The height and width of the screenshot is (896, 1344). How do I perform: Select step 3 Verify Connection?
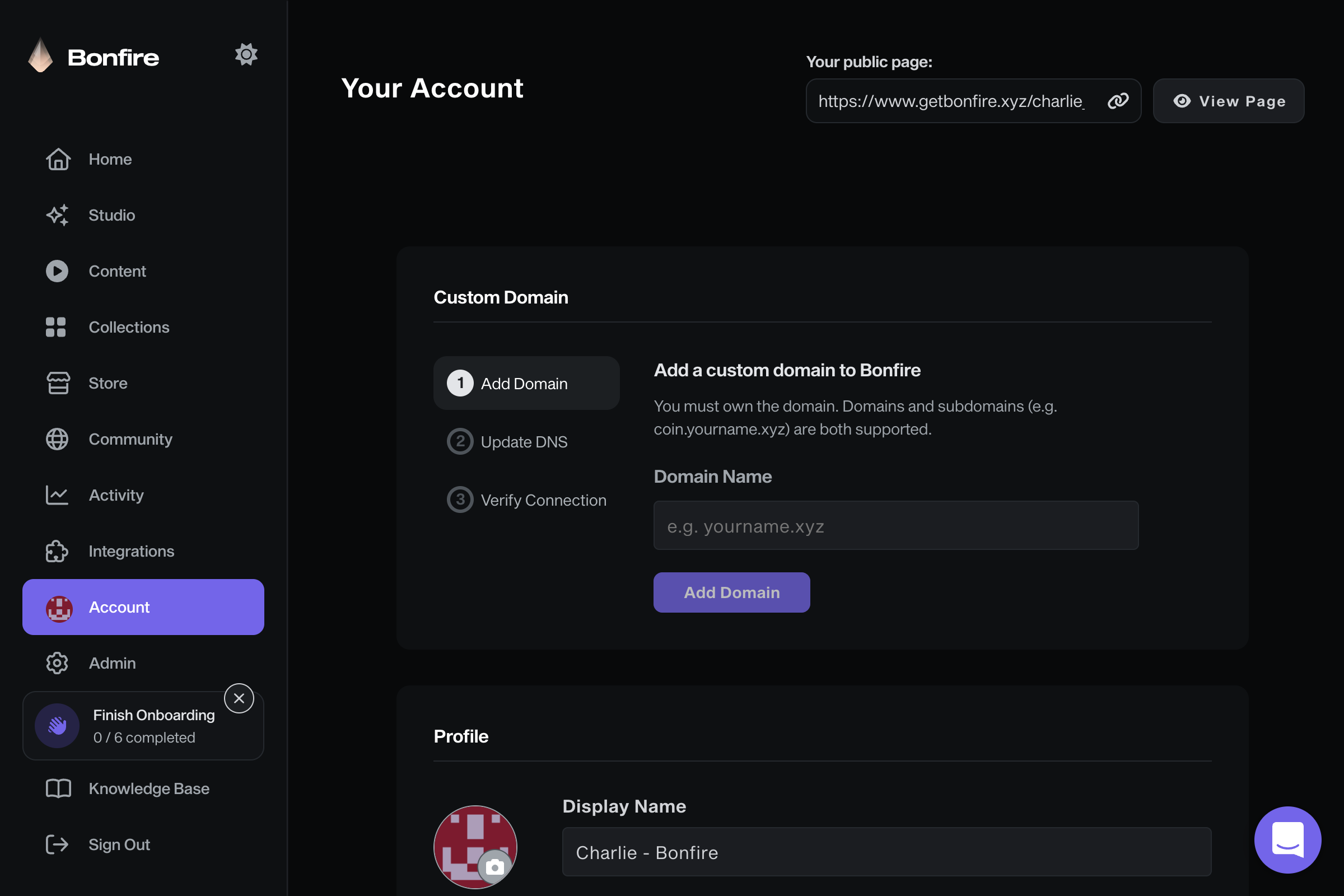click(526, 500)
